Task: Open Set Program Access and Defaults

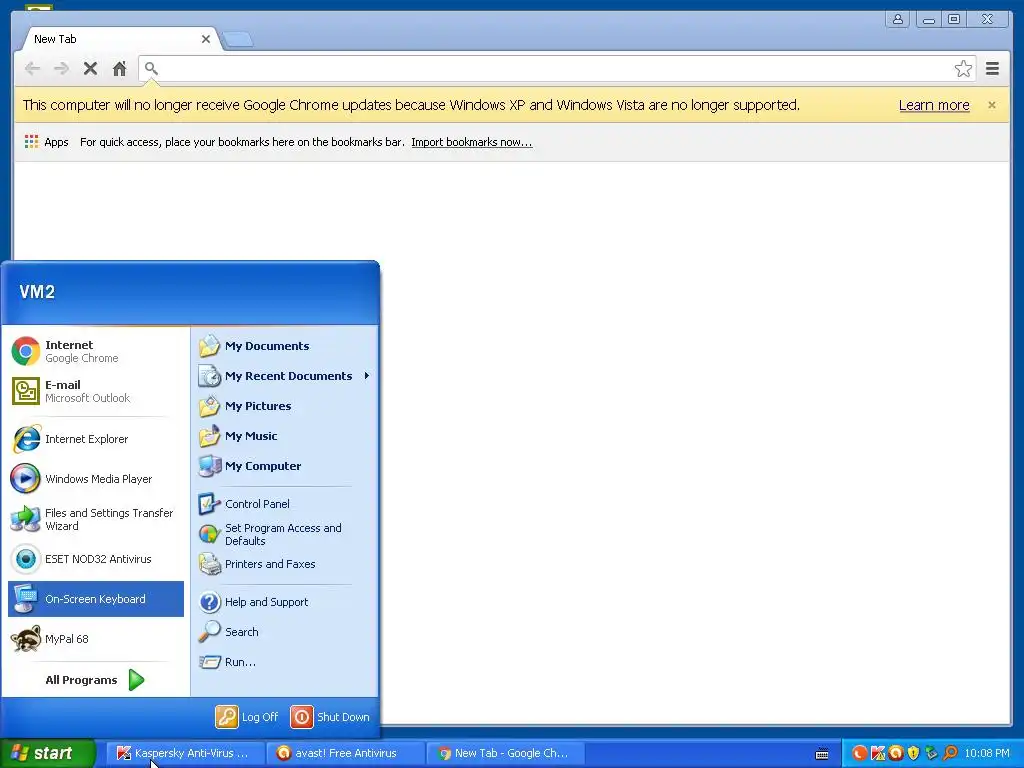Action: pyautogui.click(x=284, y=534)
